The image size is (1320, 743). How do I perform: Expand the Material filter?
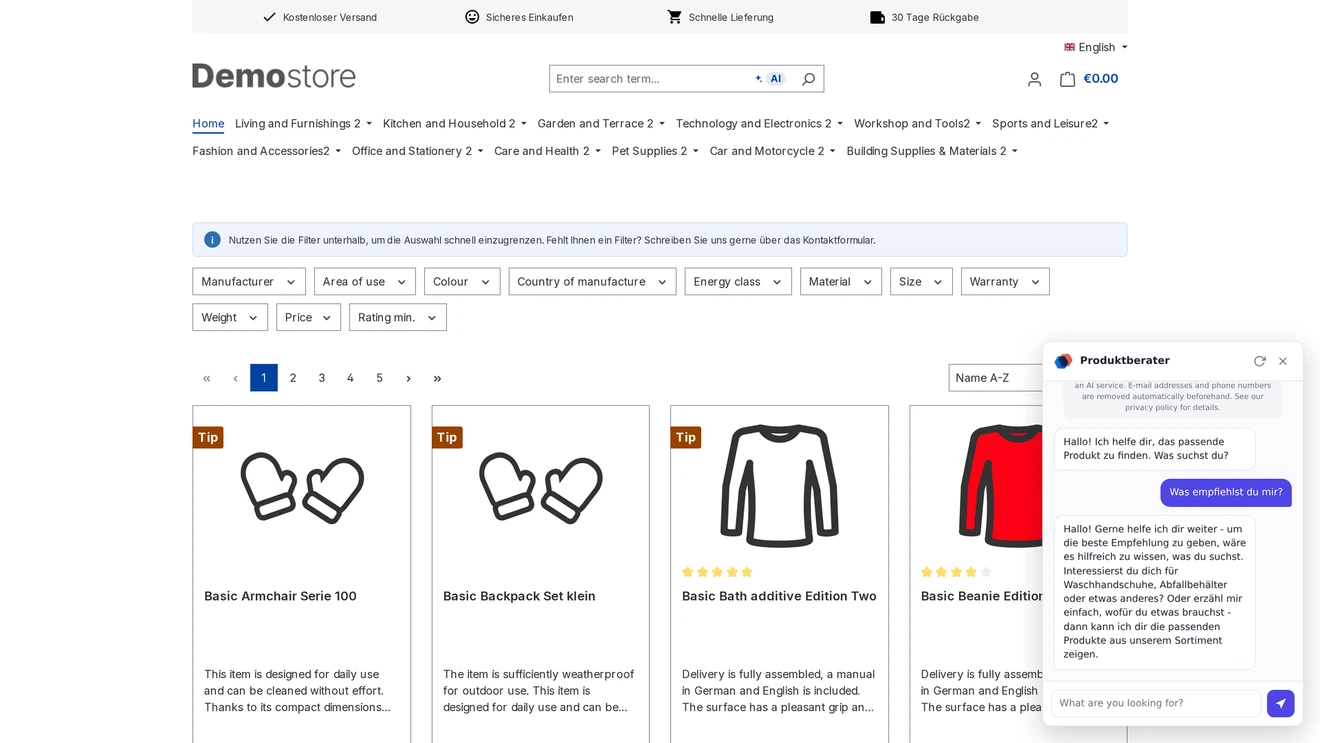[x=841, y=282]
